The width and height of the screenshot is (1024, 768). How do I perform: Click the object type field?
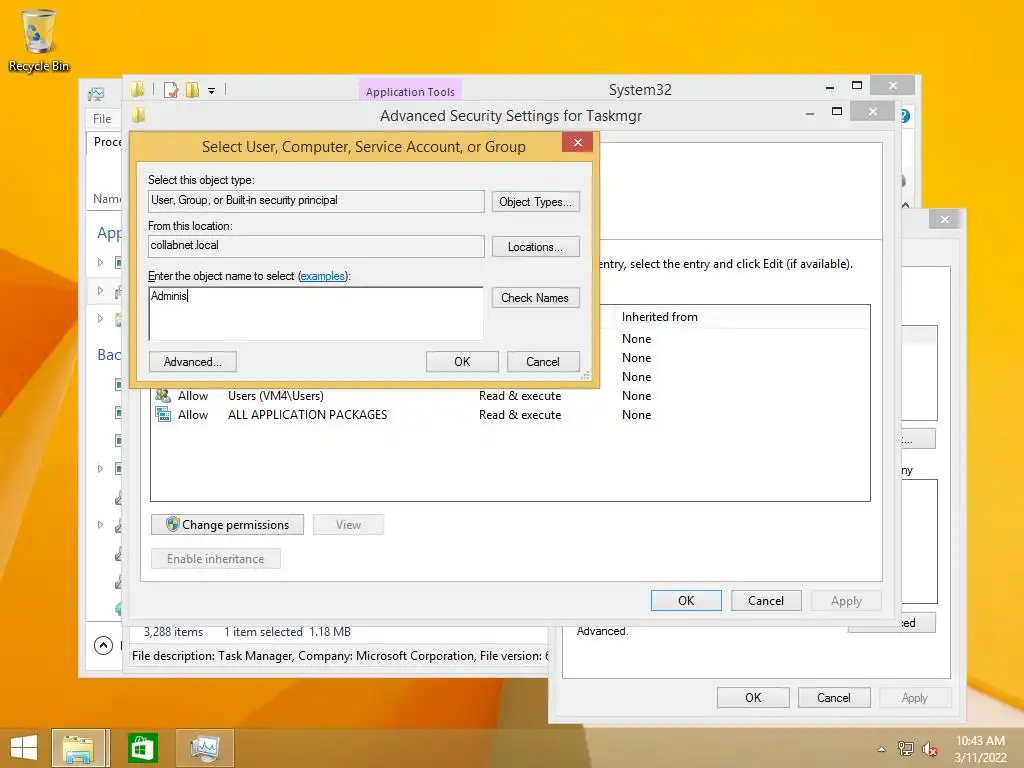(x=316, y=201)
